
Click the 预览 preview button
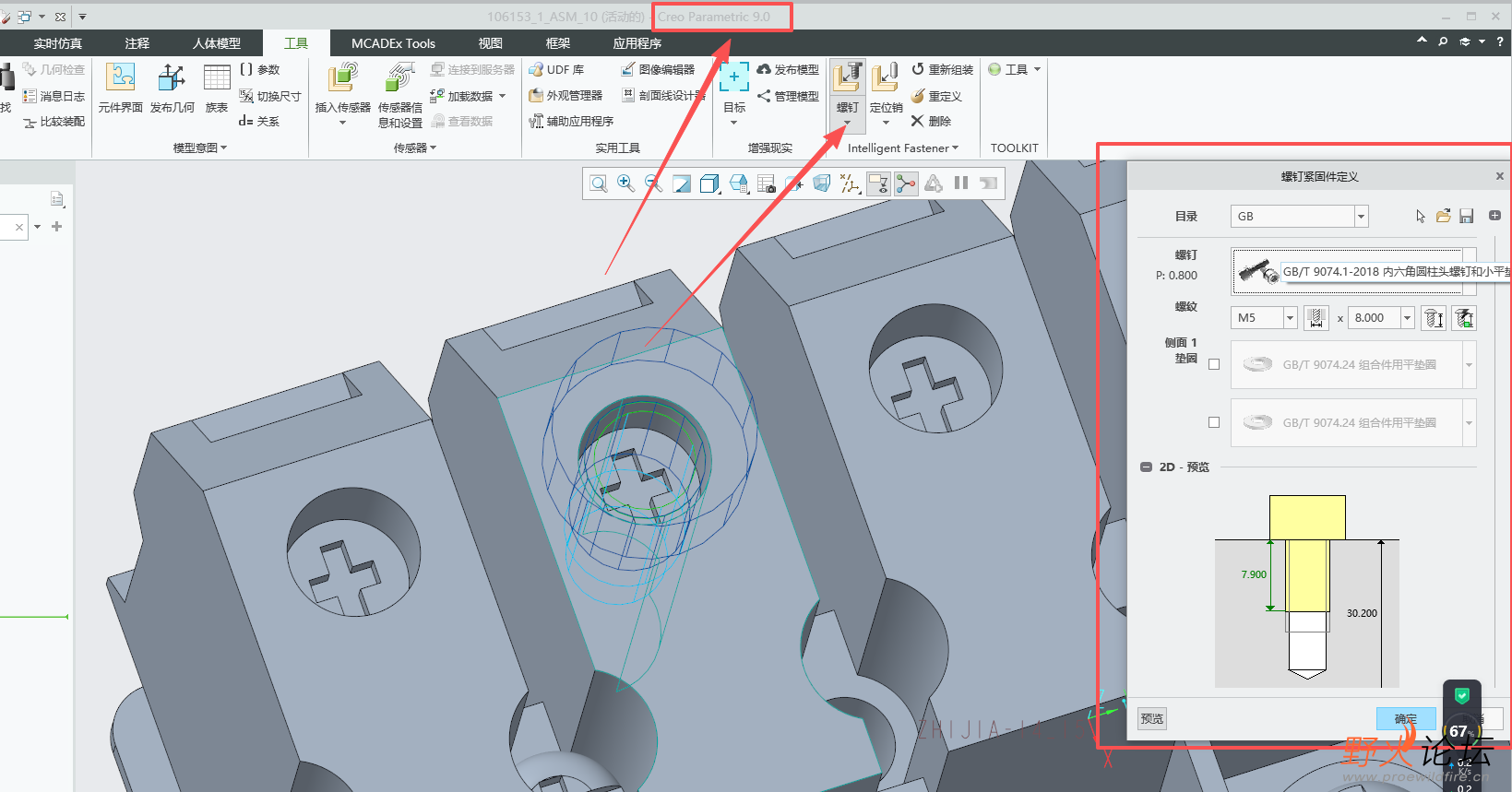(1152, 719)
